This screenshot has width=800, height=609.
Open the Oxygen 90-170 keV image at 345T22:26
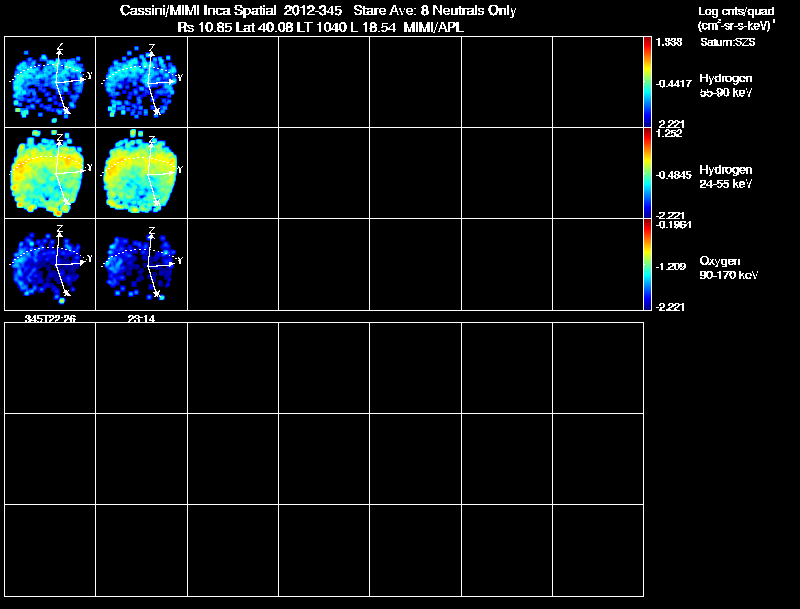(x=50, y=264)
